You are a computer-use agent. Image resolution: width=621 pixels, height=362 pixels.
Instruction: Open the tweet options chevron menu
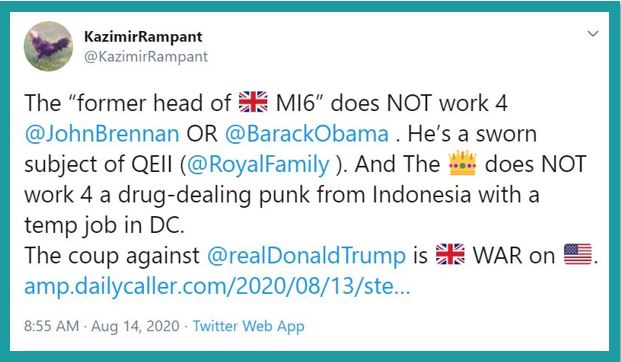click(x=592, y=34)
